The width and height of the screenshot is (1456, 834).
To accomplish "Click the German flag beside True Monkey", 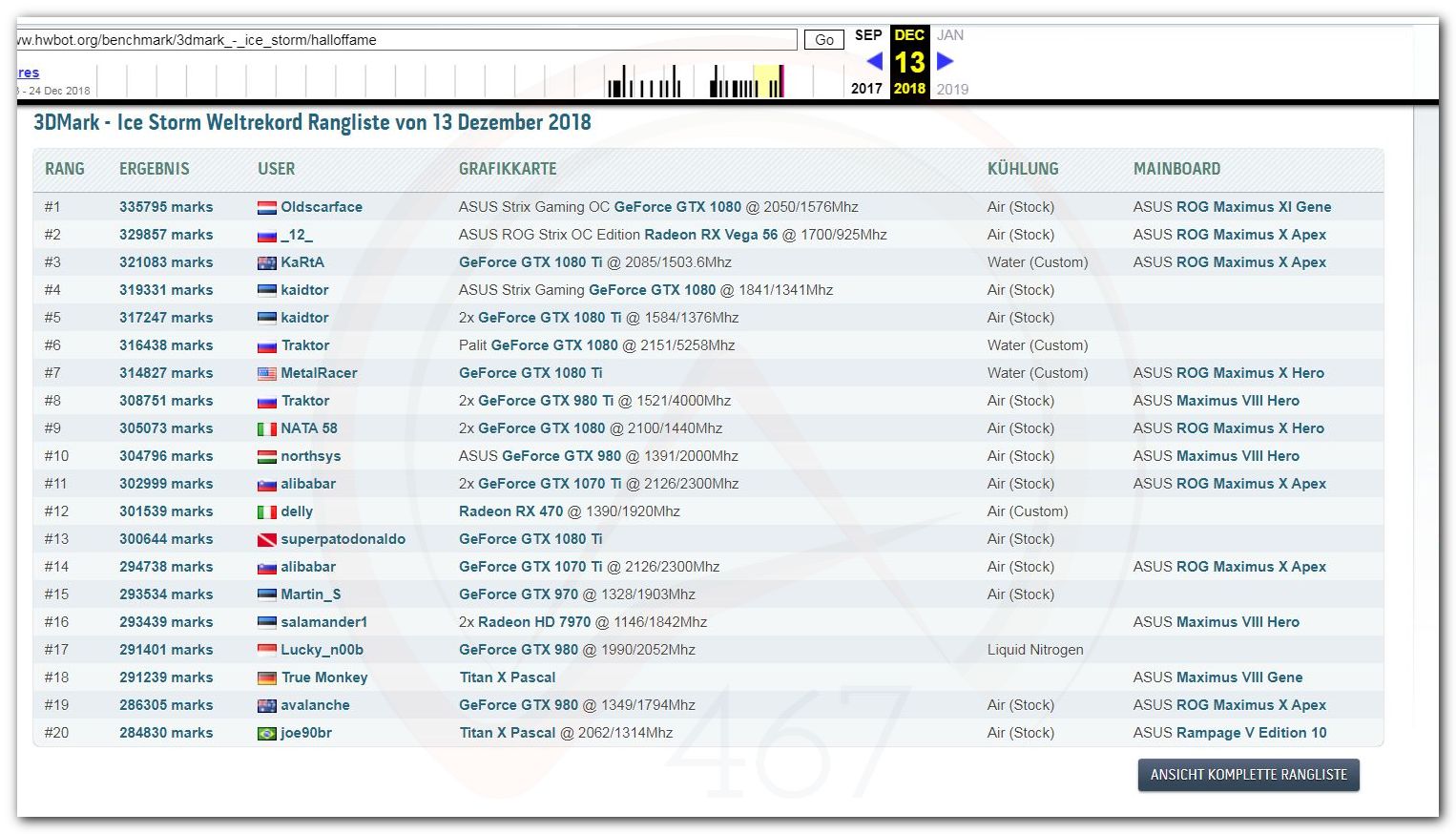I will (x=267, y=678).
